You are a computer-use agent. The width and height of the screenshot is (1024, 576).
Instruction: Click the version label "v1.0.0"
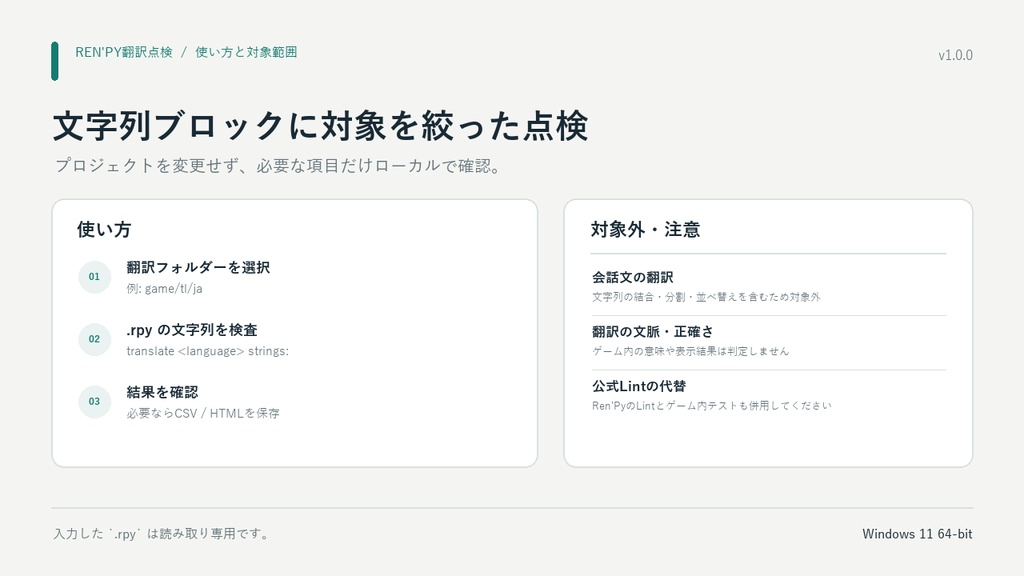click(955, 56)
